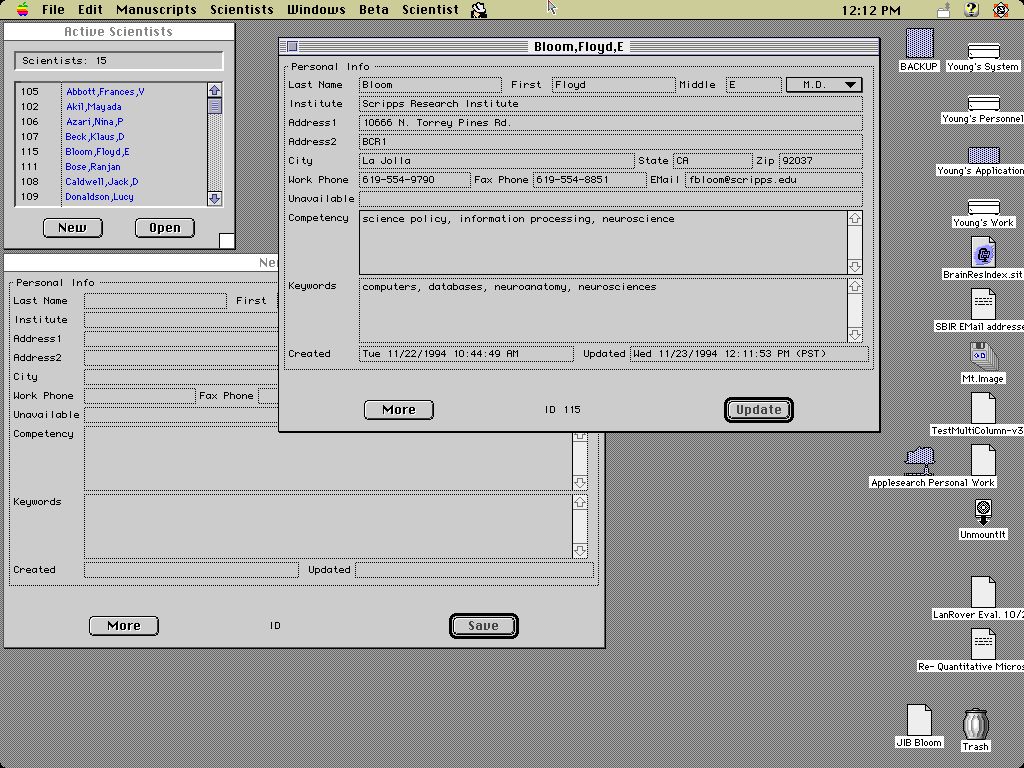The image size is (1024, 768).
Task: Click into the Institute field
Action: [x=610, y=104]
